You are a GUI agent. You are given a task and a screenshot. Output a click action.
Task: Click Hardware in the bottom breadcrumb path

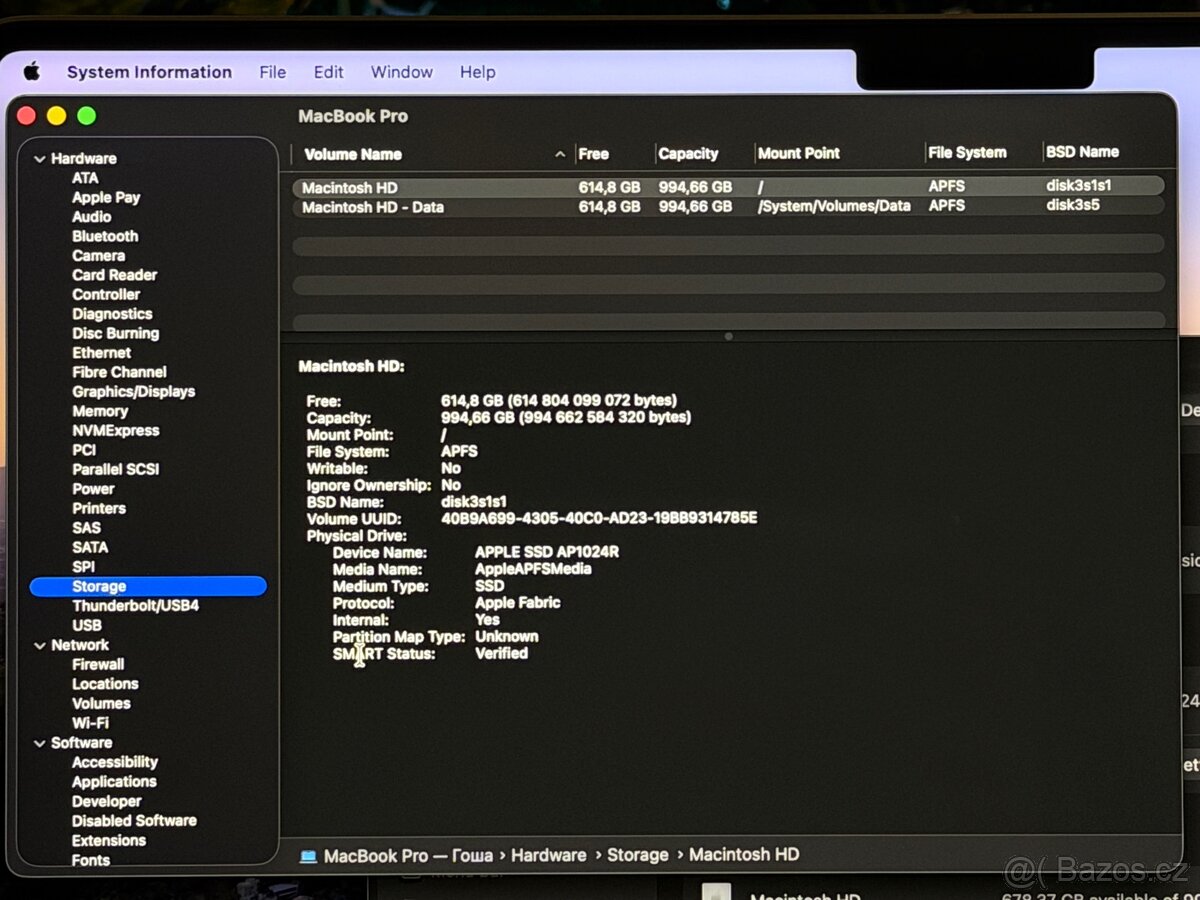point(549,855)
